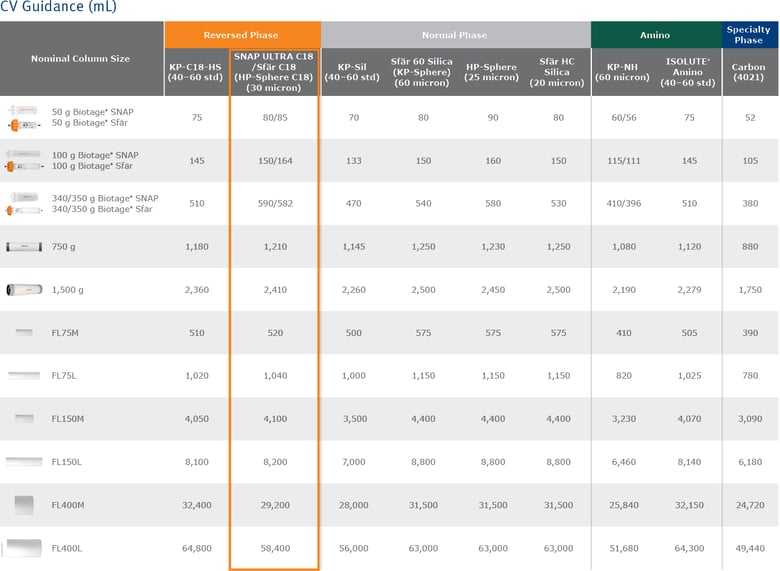Click the value 880 under Carbon

750,247
